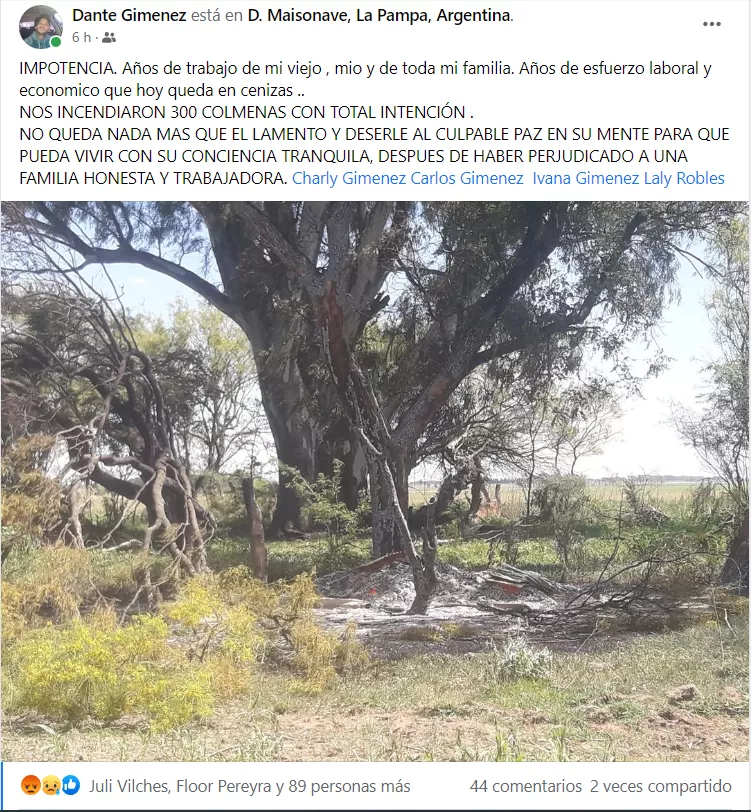Click the angry reaction emoji
The height and width of the screenshot is (812, 751).
pos(31,786)
